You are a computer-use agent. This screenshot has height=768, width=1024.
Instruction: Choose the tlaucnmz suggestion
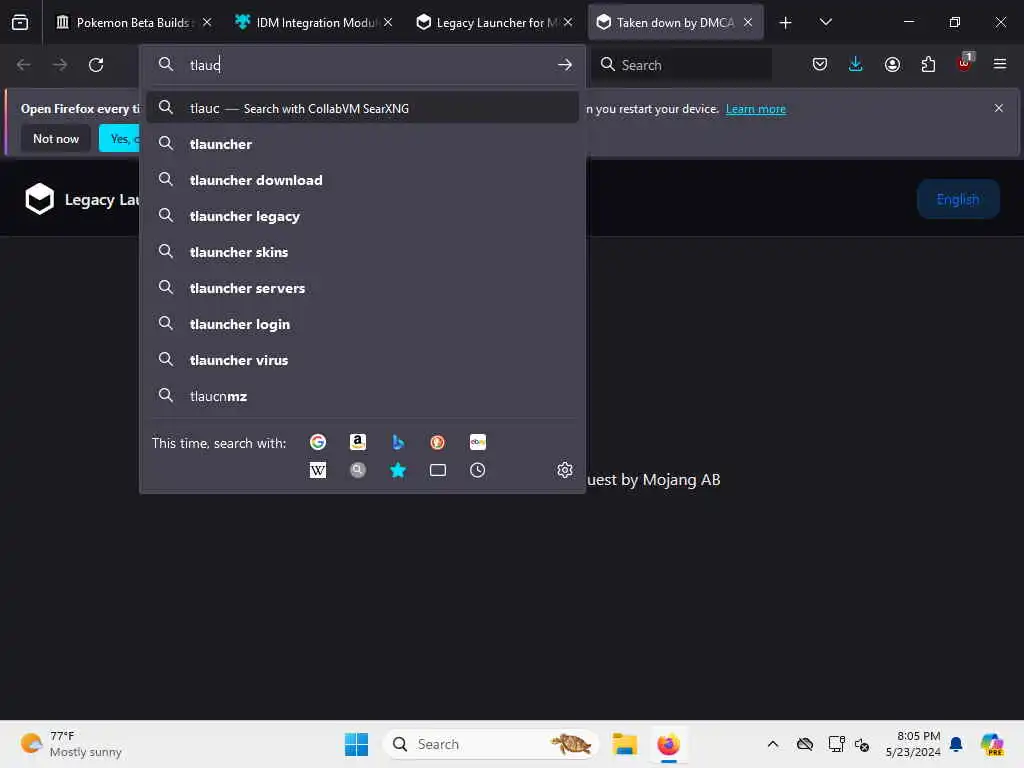[x=362, y=396]
